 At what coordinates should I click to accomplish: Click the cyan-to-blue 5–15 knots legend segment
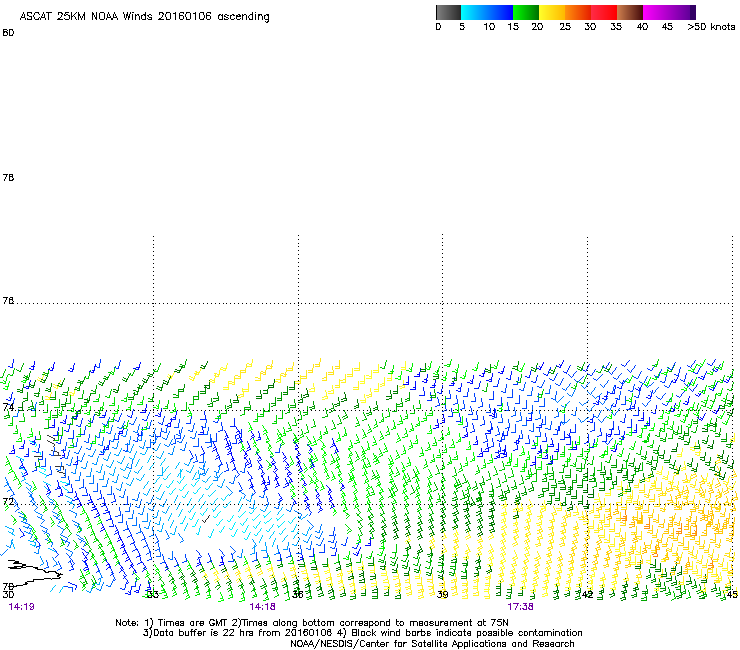click(487, 12)
